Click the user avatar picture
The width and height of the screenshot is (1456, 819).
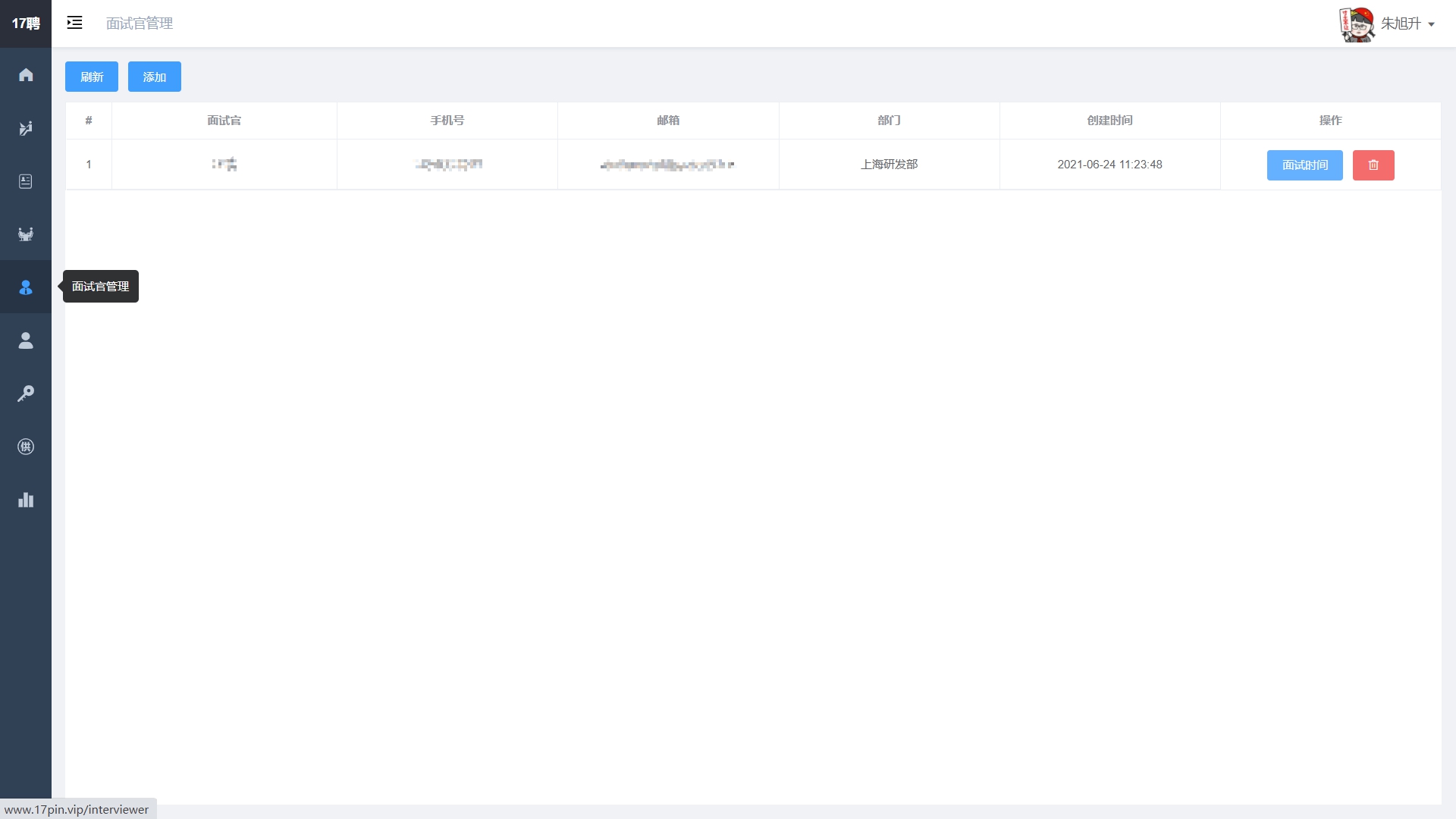tap(1356, 24)
